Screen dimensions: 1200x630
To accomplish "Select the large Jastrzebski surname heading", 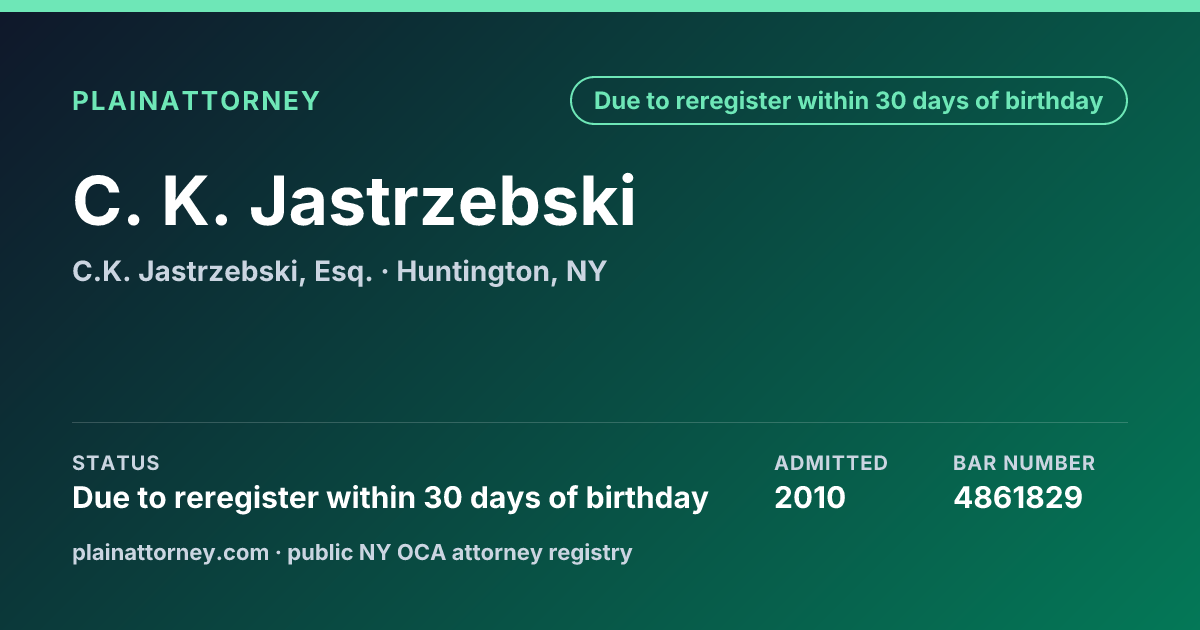I will [444, 201].
